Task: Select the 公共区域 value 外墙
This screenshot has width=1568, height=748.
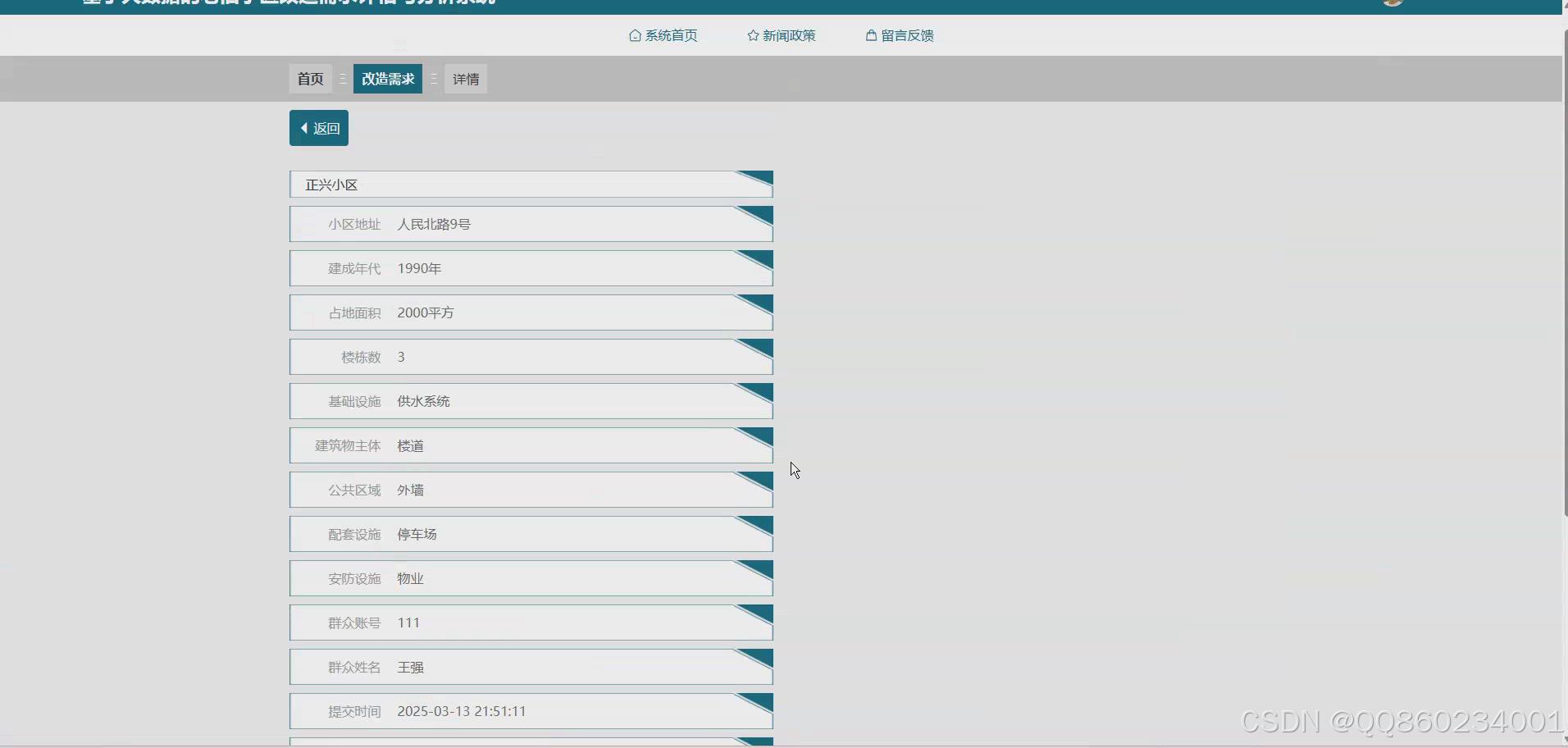Action: click(410, 490)
